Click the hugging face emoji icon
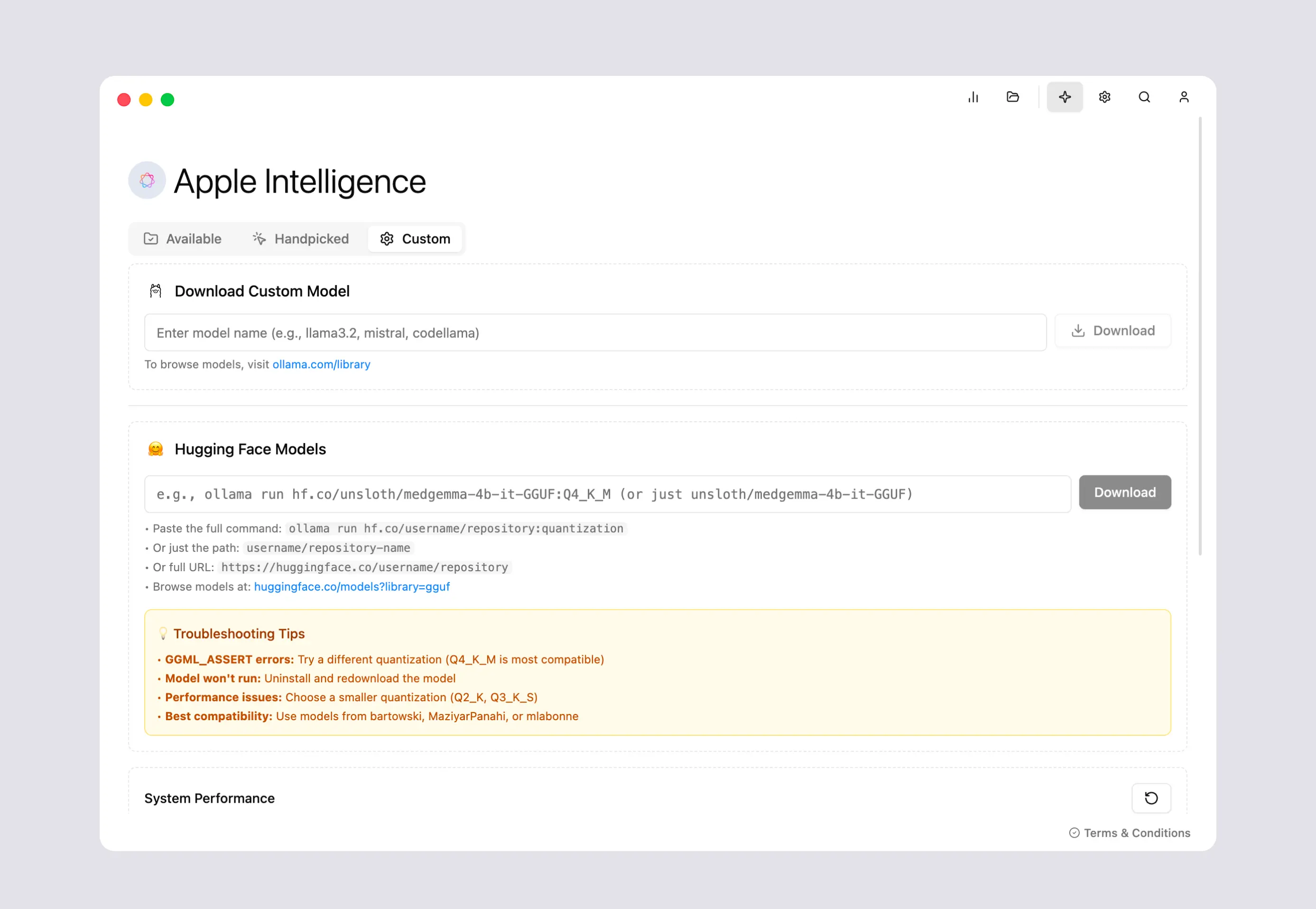 [156, 449]
